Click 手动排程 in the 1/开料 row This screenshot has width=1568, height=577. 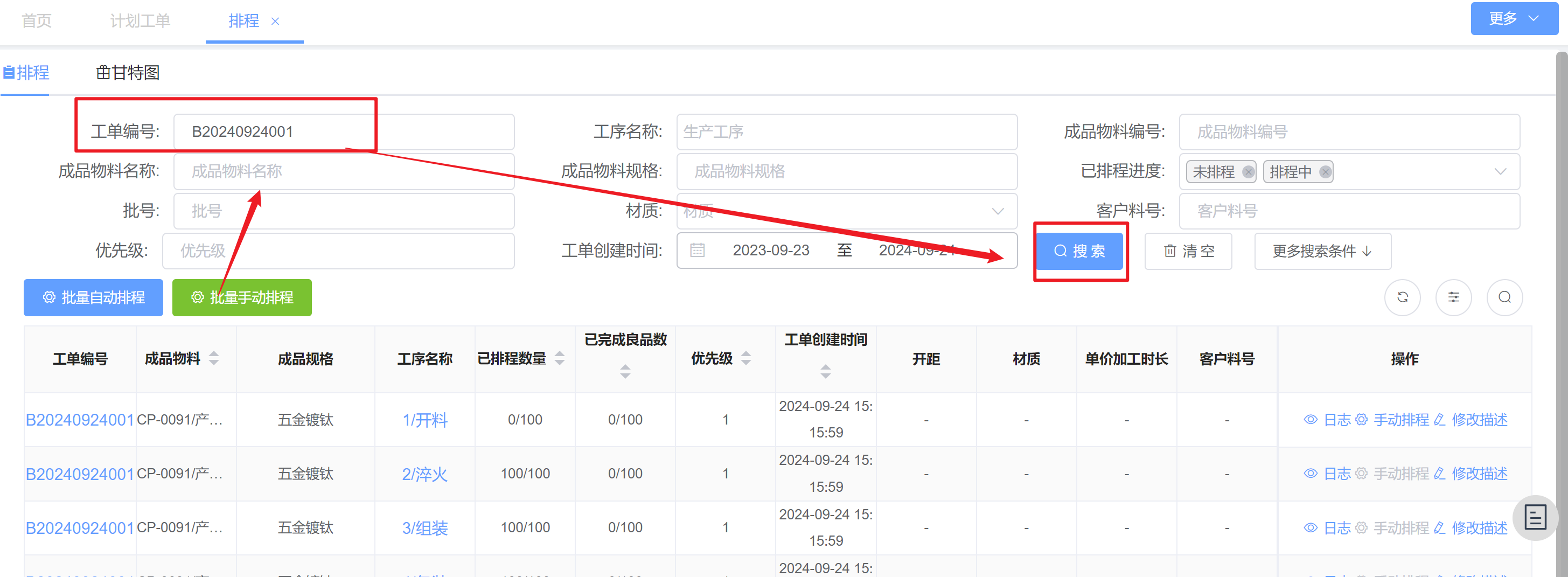(1393, 419)
